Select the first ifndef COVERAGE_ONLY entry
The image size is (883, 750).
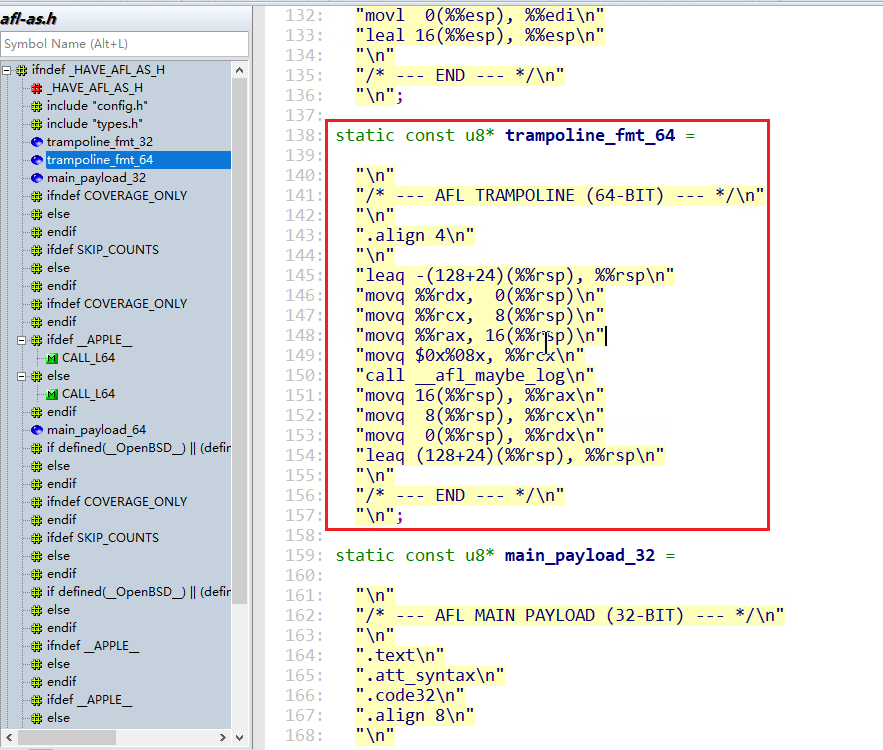[x=117, y=196]
